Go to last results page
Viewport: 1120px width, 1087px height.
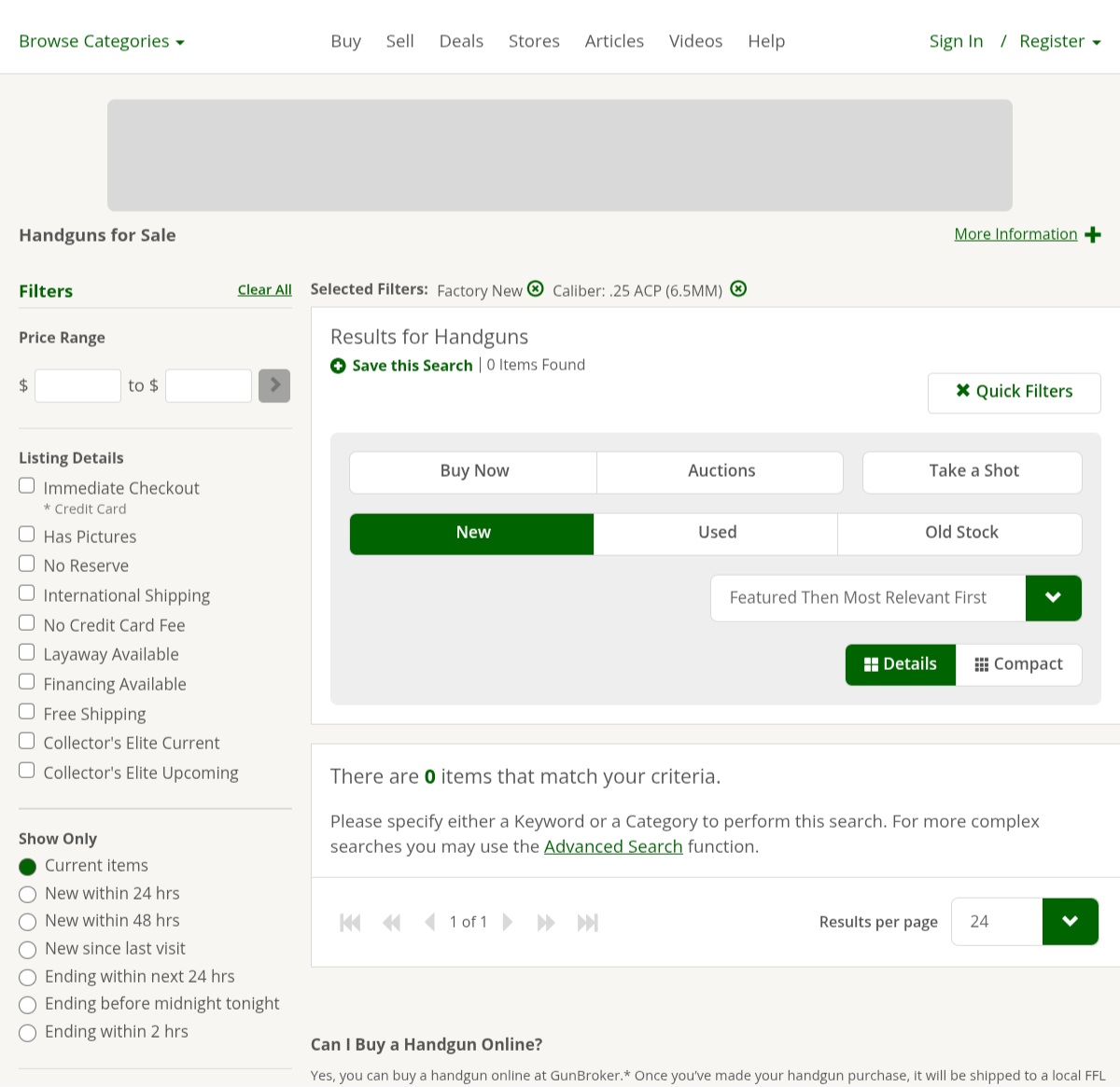[x=588, y=923]
